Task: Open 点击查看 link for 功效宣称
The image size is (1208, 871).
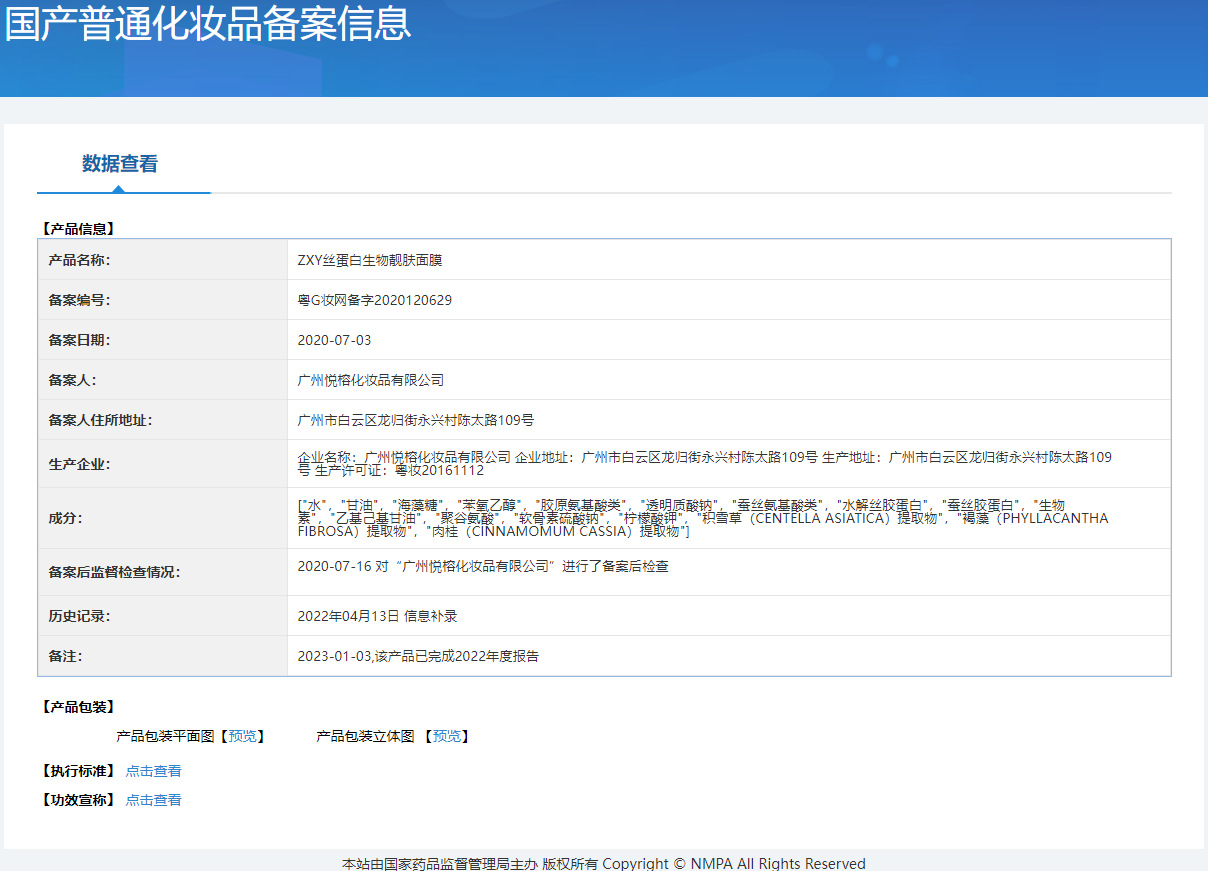Action: tap(153, 800)
